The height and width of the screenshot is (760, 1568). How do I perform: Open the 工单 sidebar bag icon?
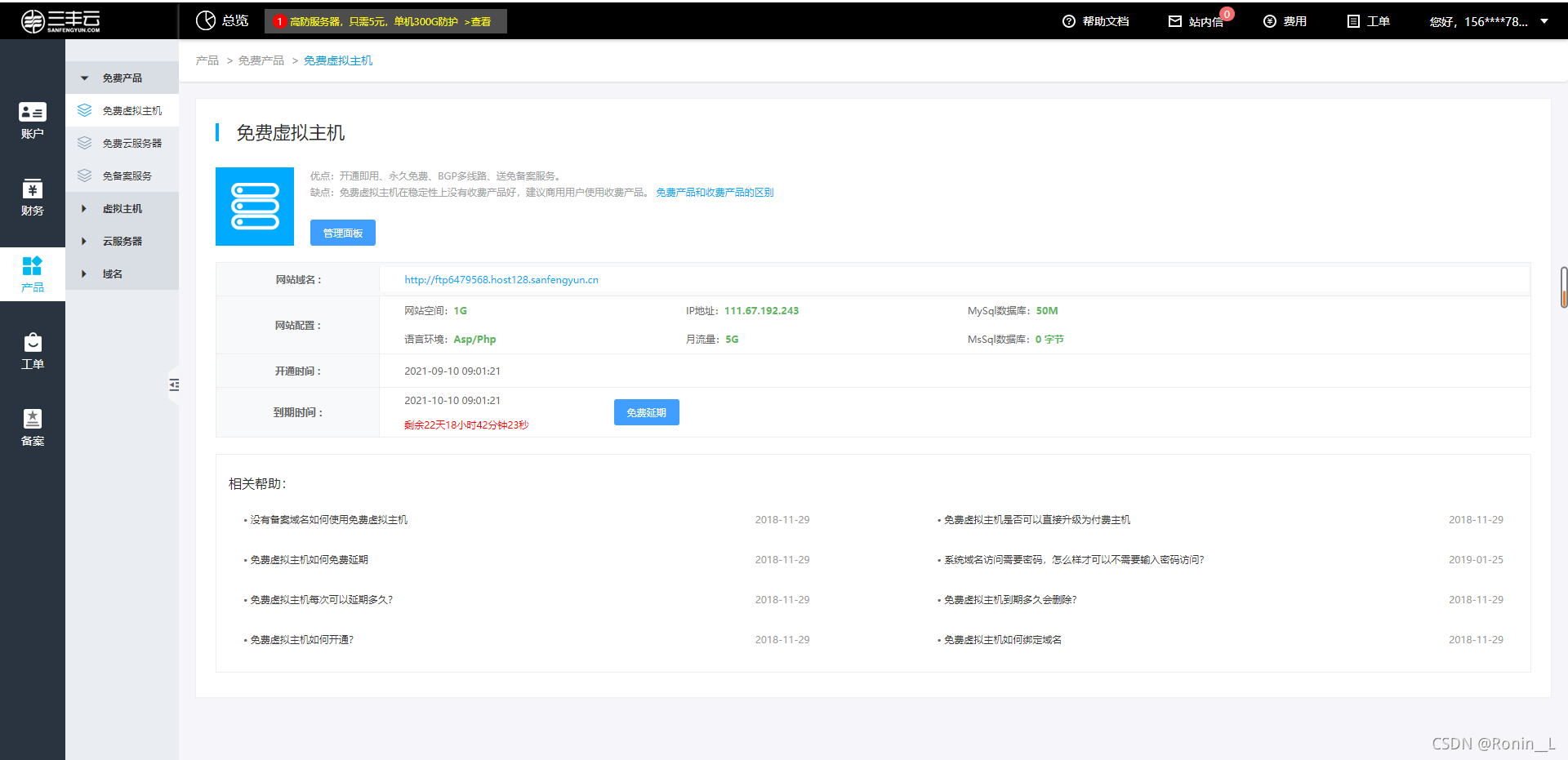33,342
